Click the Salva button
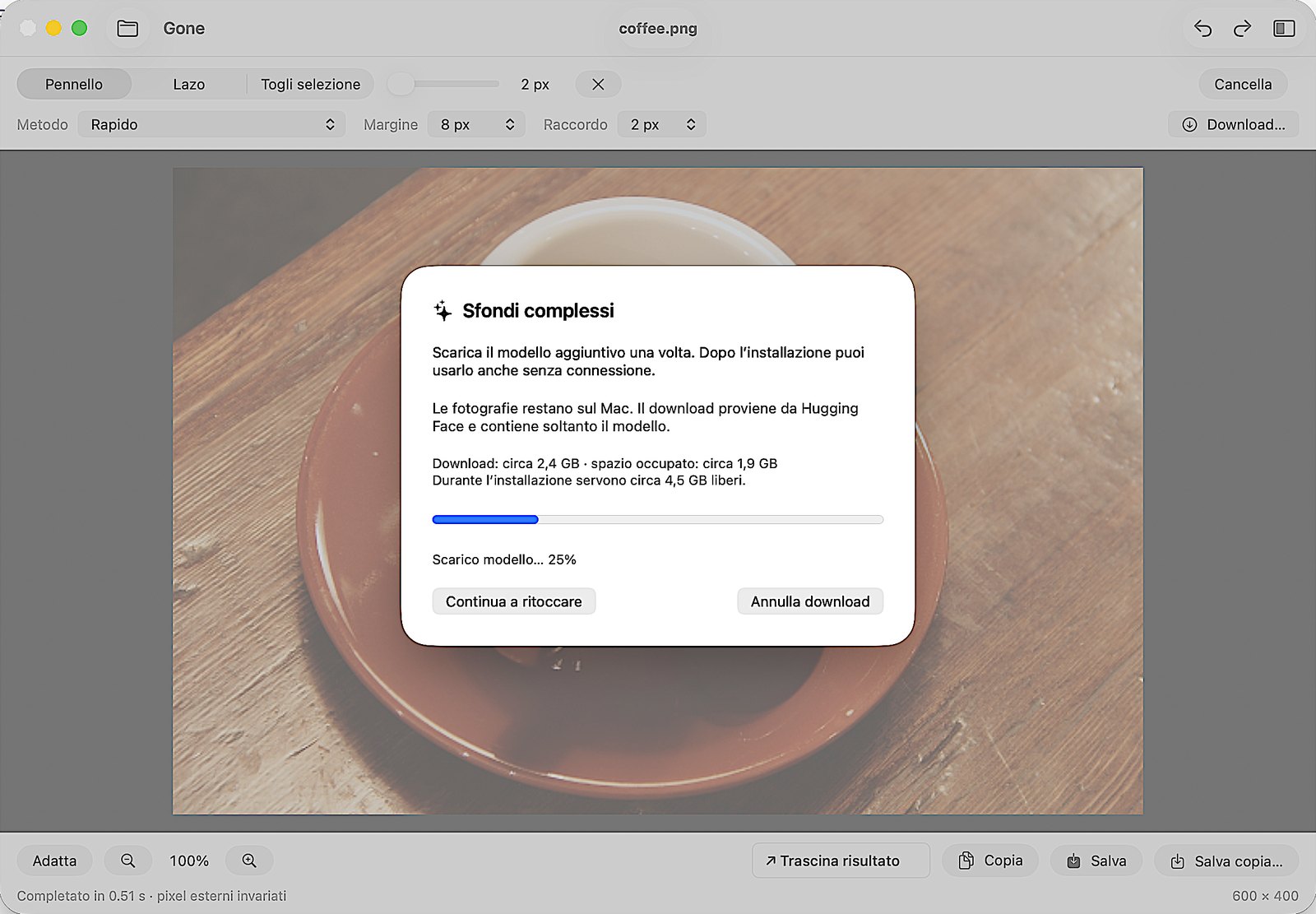The height and width of the screenshot is (914, 1316). [x=1096, y=861]
